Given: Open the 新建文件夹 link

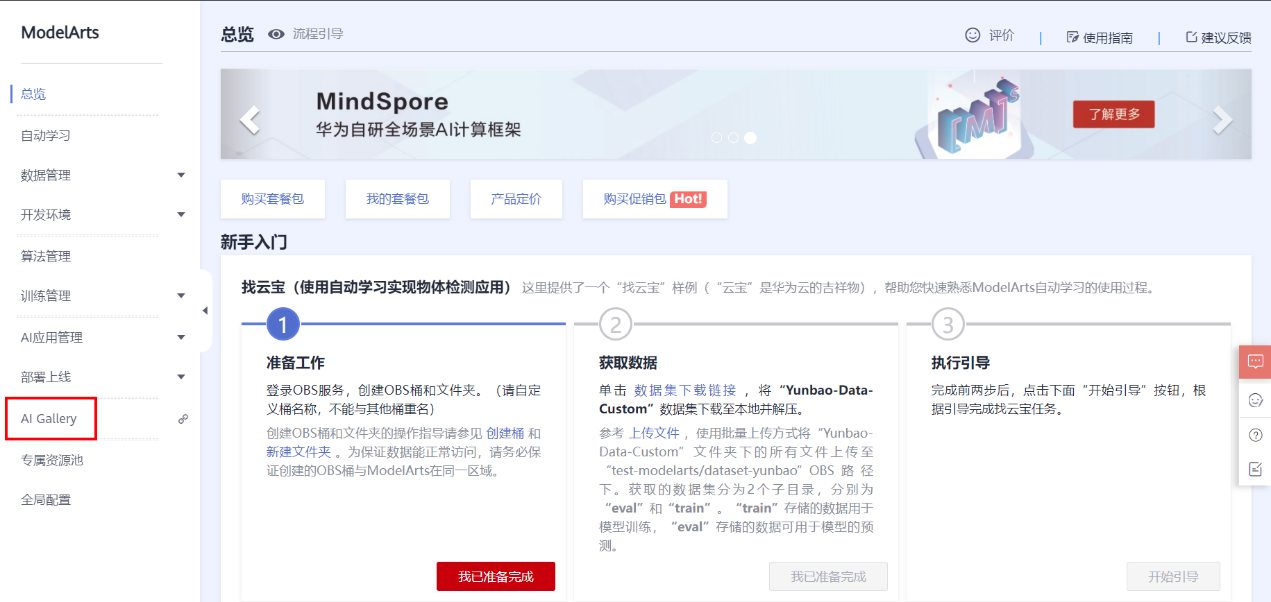Looking at the screenshot, I should click(x=298, y=452).
